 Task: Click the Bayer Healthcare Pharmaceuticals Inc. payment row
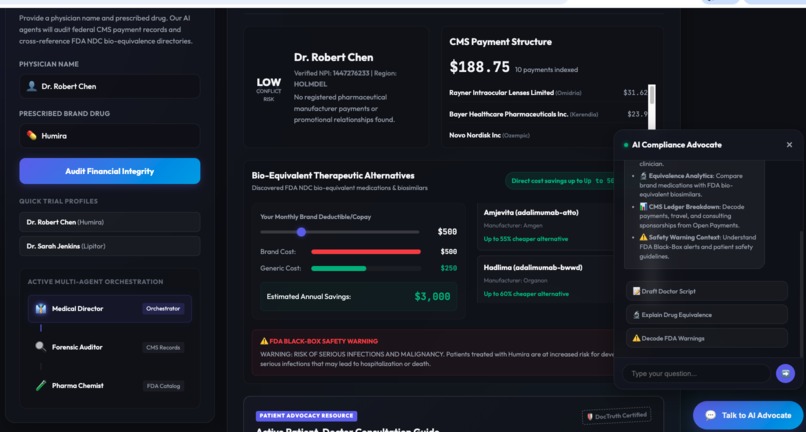point(548,114)
